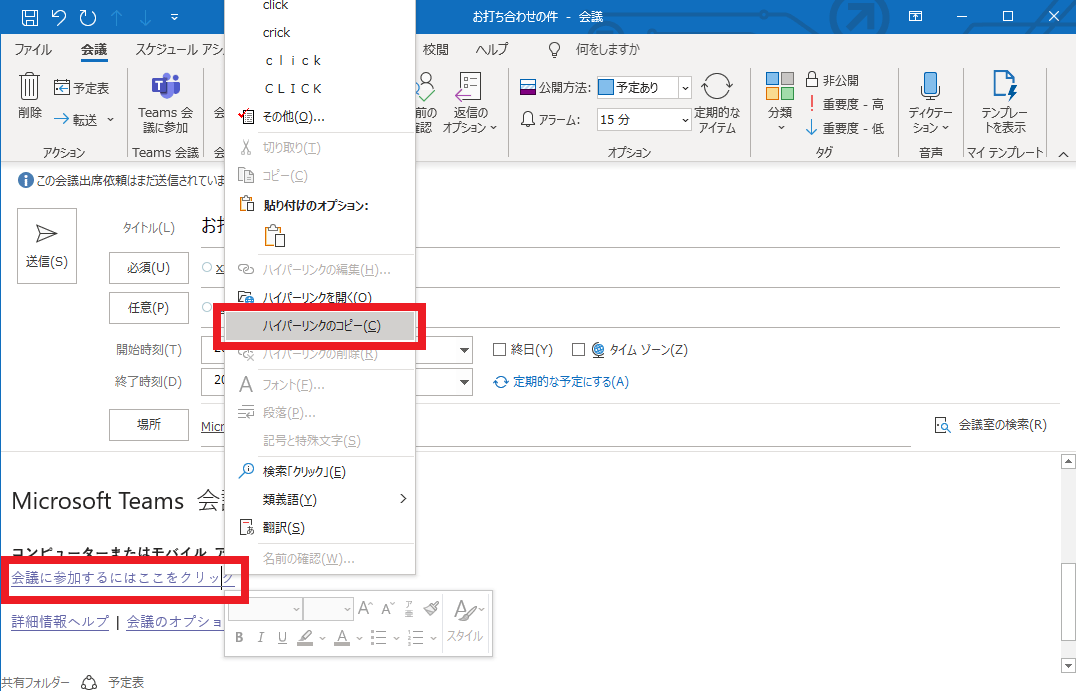
Task: Open 会議室の検索 room finder
Action: click(991, 425)
